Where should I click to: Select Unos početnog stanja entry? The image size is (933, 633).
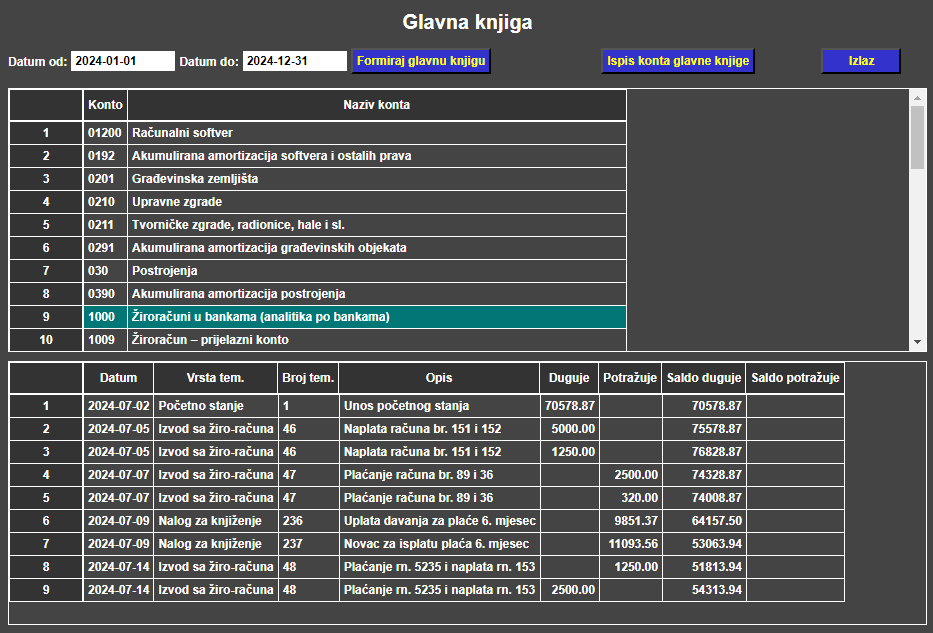pyautogui.click(x=439, y=406)
